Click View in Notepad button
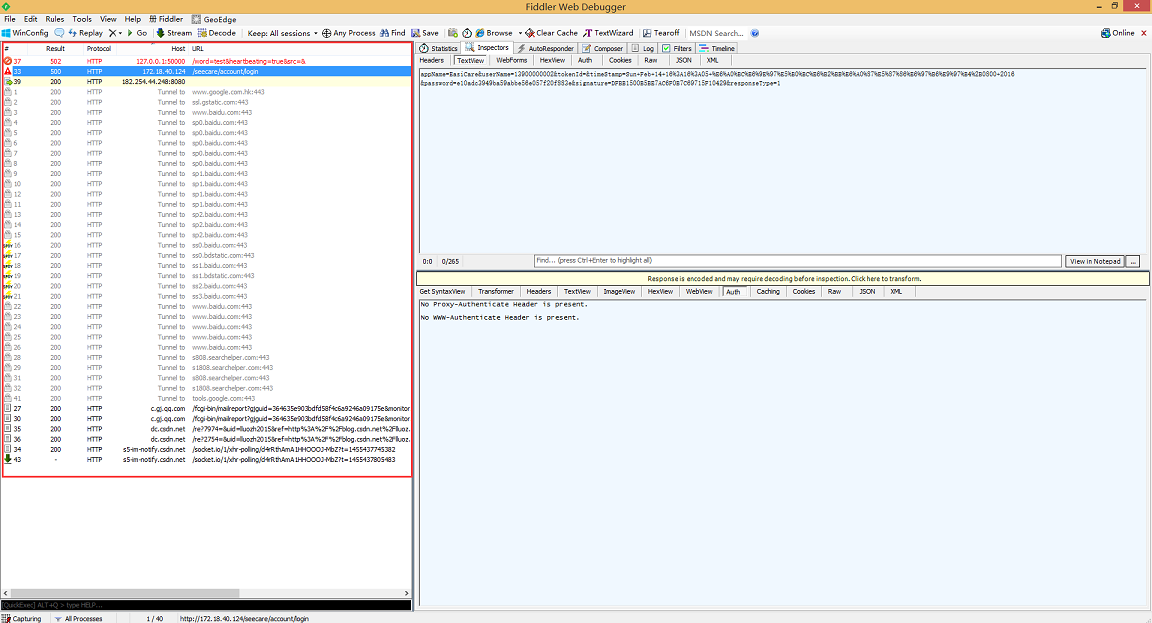The image size is (1152, 623). coord(1095,262)
